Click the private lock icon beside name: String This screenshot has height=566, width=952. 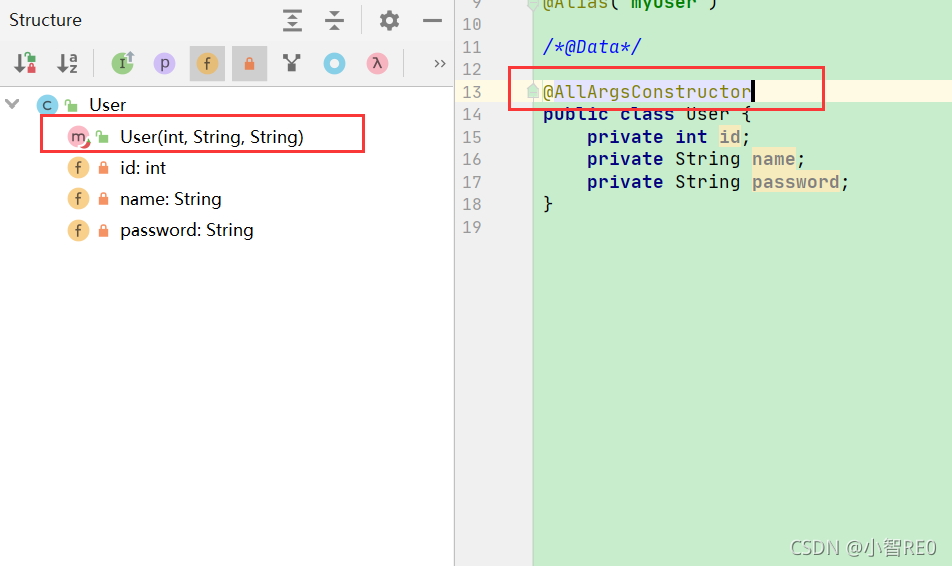pos(103,199)
